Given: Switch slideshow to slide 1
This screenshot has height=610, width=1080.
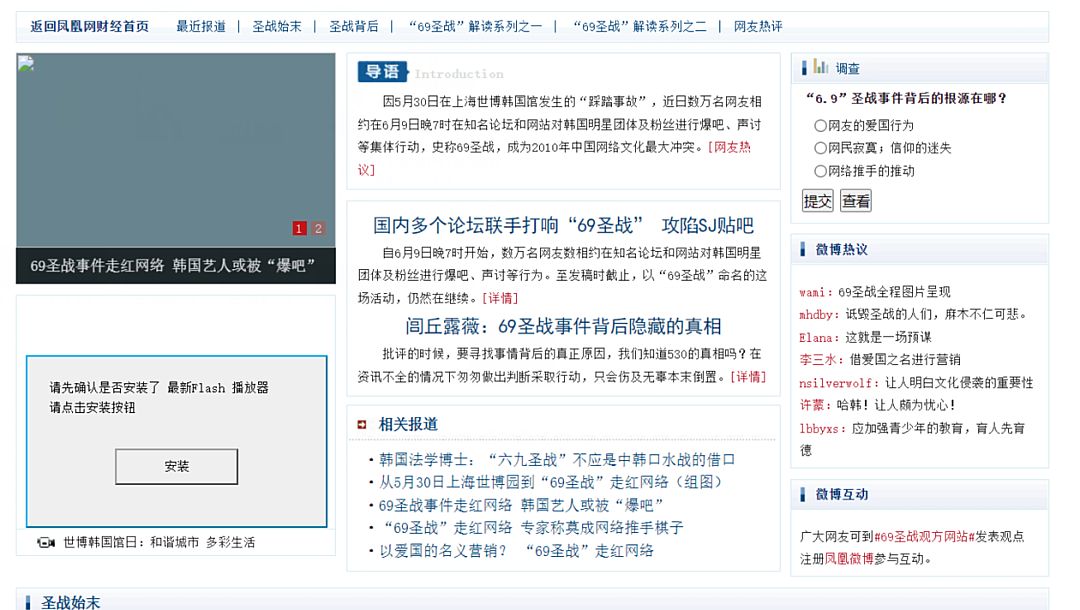Looking at the screenshot, I should pos(299,229).
